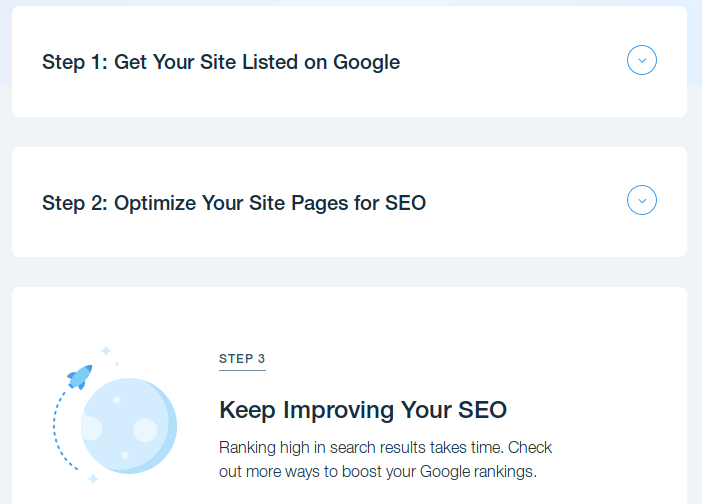Image resolution: width=702 pixels, height=504 pixels.
Task: Click the word 'Google' in Step 1 title
Action: pos(366,62)
